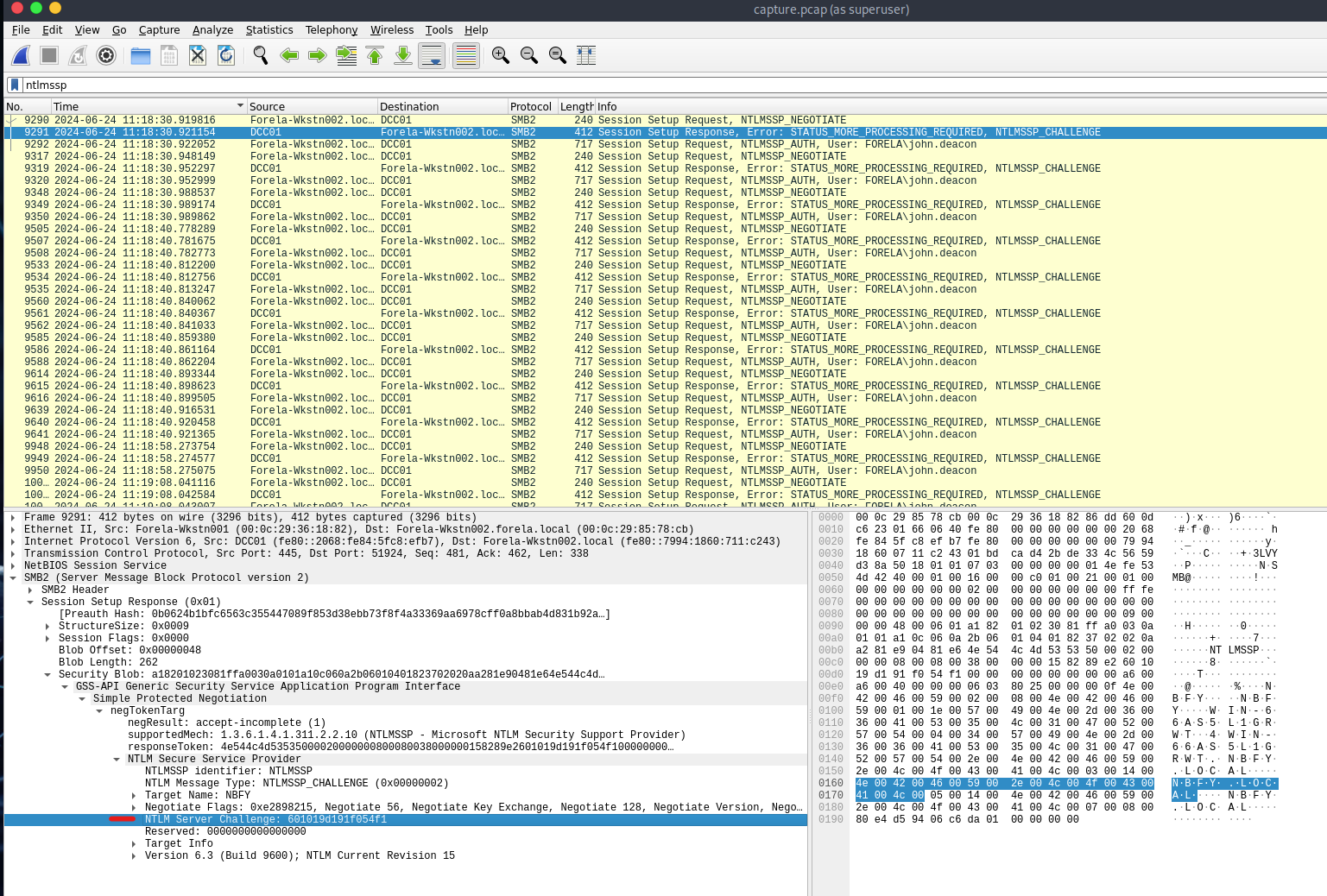Expand Internet Protocol Version 6 node
The height and width of the screenshot is (896, 1327).
point(13,541)
